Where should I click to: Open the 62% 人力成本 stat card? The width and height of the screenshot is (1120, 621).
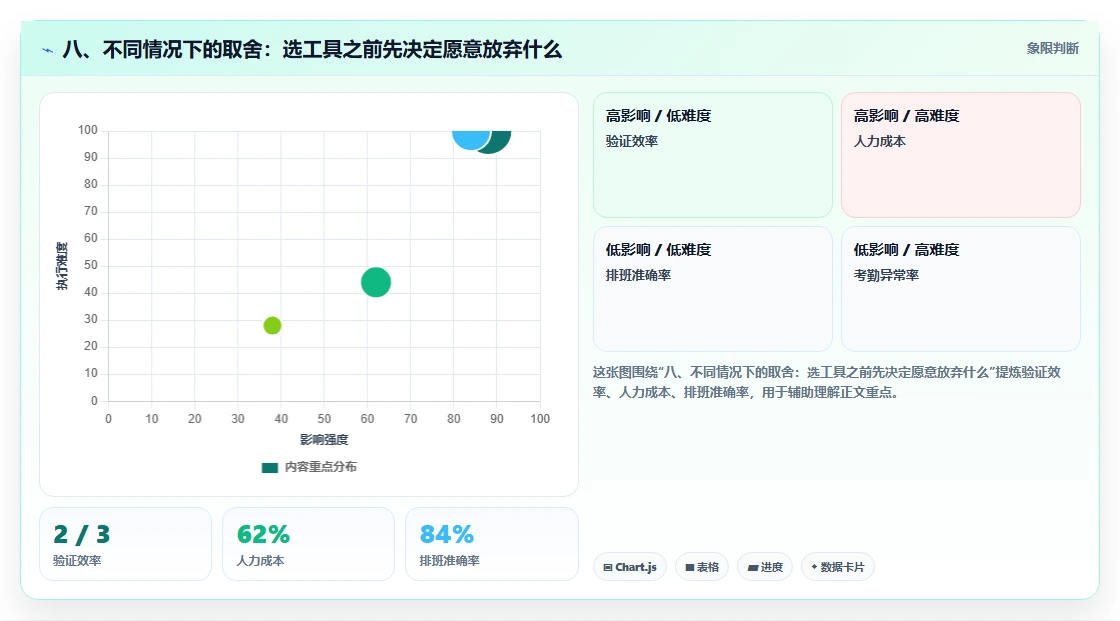pos(309,544)
